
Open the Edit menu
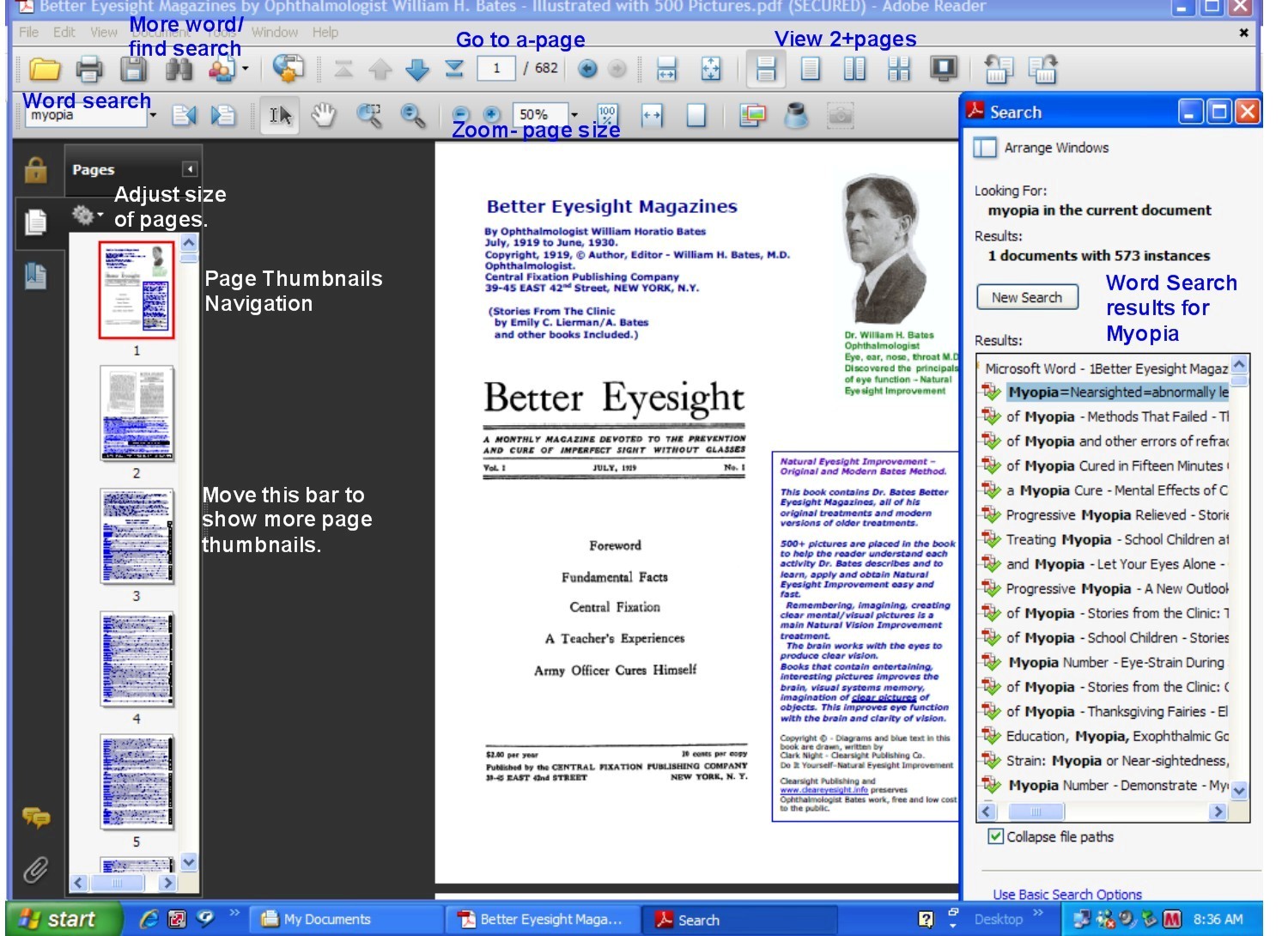tap(64, 33)
